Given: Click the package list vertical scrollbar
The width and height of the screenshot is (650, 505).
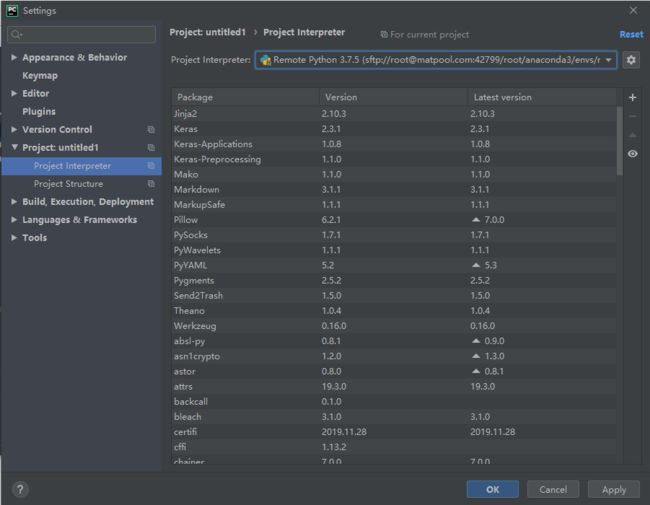Looking at the screenshot, I should (619, 141).
